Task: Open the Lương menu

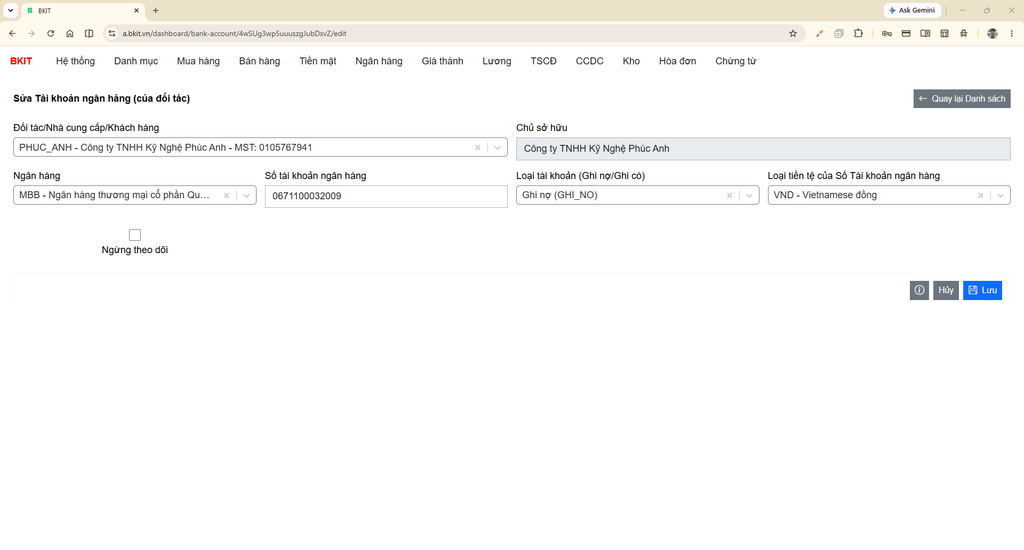Action: 497,61
